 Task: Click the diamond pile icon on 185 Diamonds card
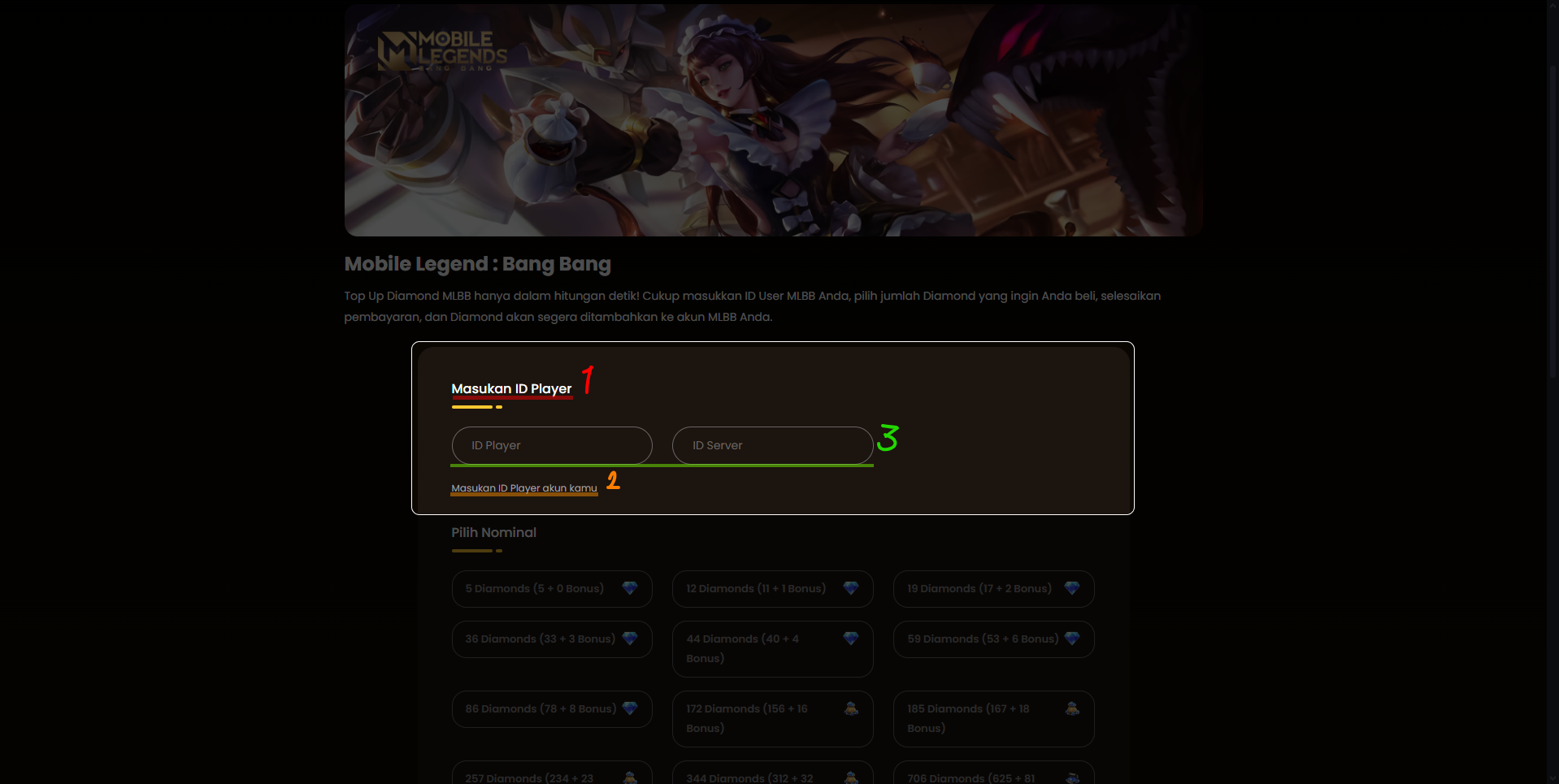(x=1072, y=708)
